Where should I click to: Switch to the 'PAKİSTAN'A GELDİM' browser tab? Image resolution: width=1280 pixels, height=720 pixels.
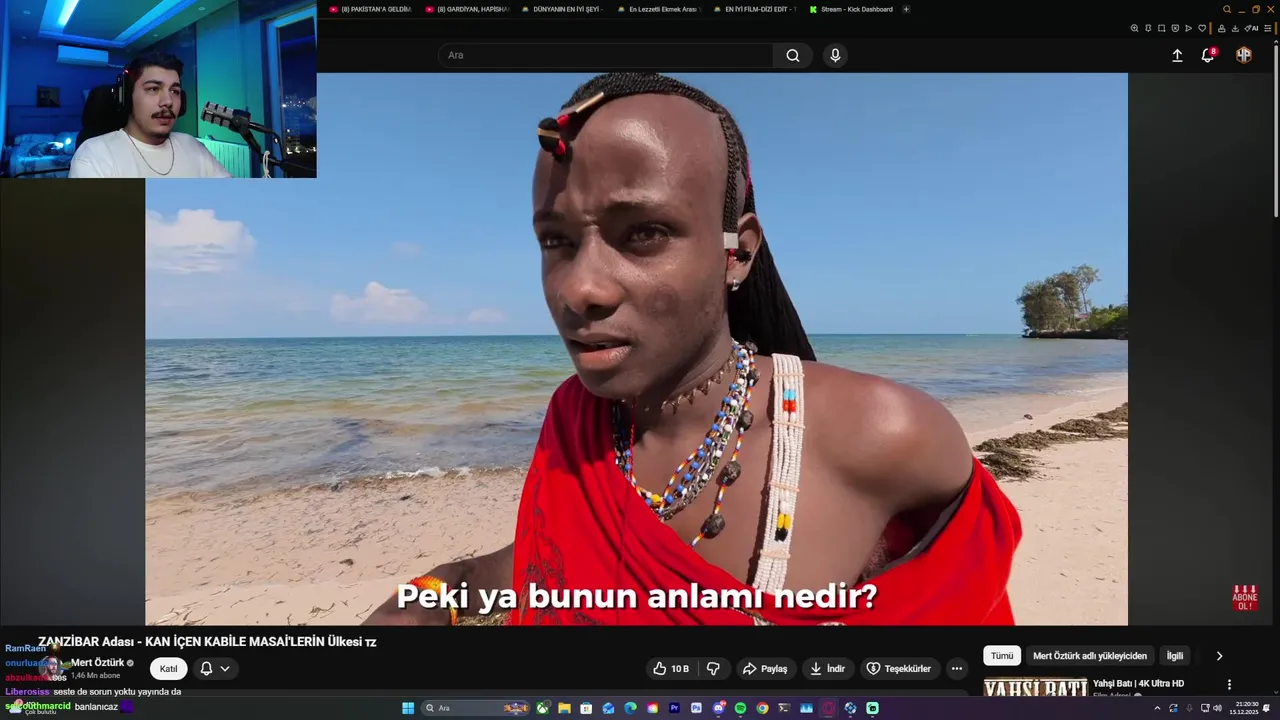pyautogui.click(x=371, y=9)
